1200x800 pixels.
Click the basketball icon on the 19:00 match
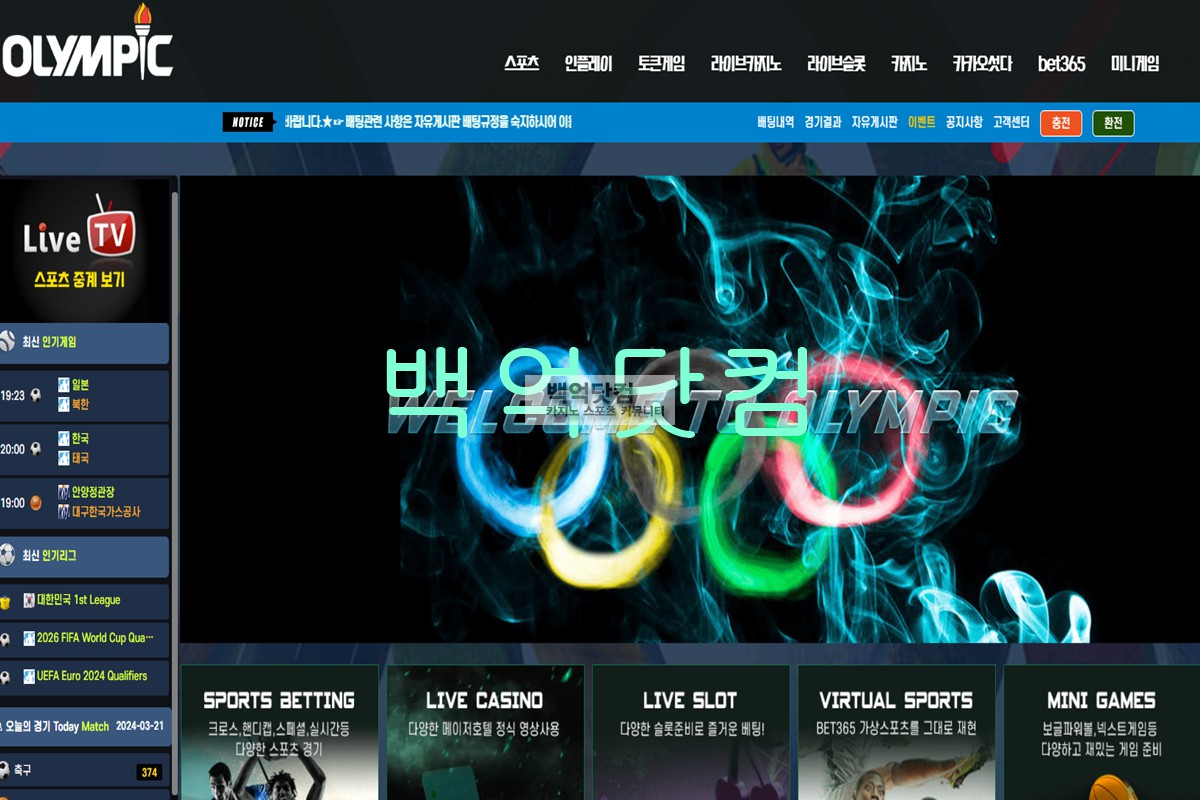click(x=36, y=503)
